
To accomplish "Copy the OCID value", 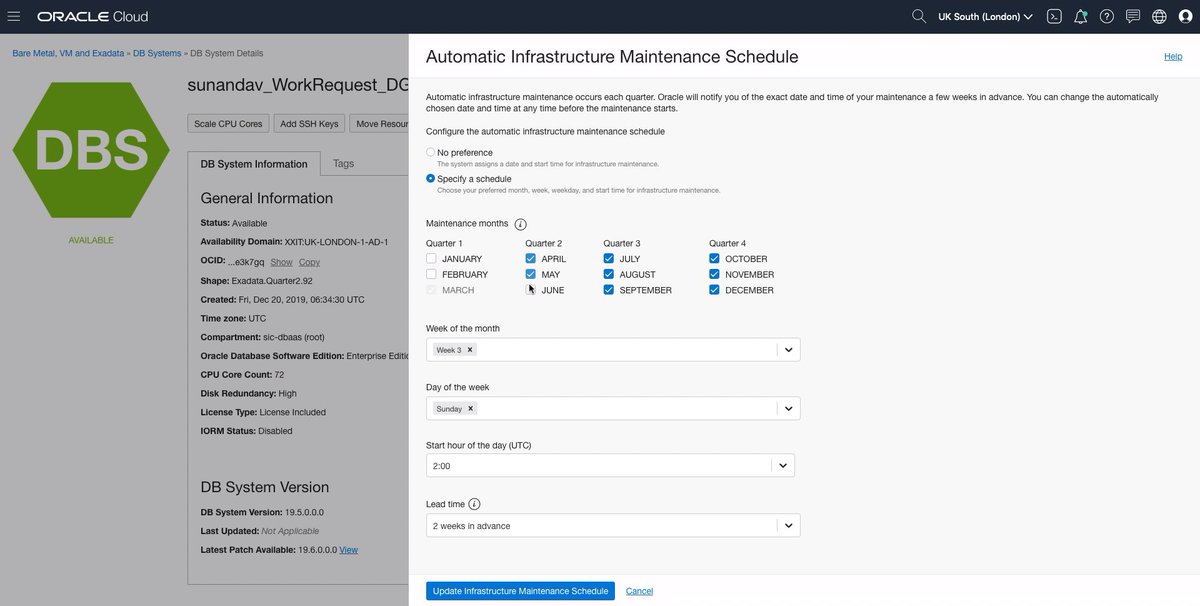I will click(x=309, y=262).
